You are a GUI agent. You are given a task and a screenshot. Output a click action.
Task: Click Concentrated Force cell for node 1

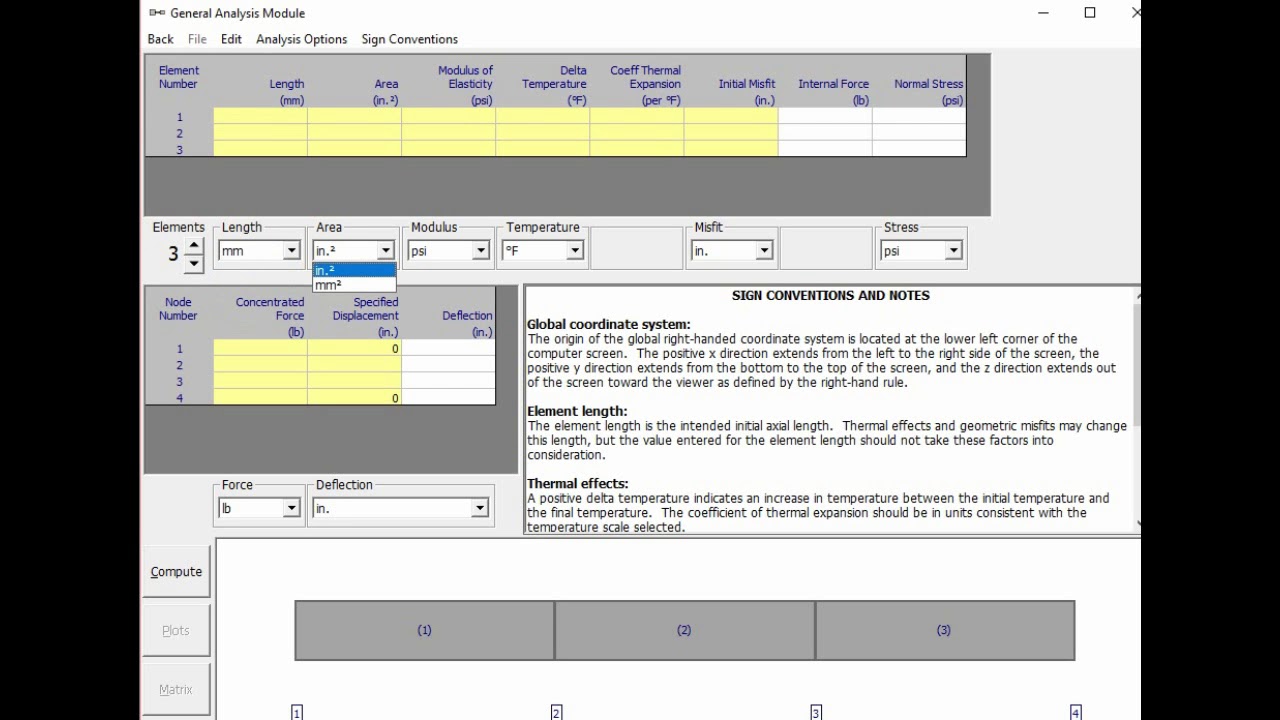[x=260, y=348]
